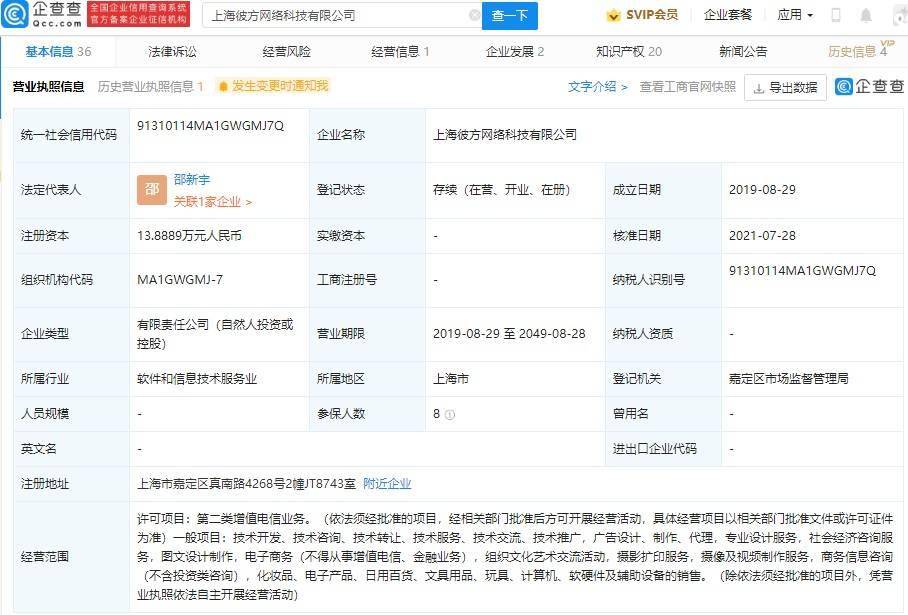This screenshot has width=908, height=615.
Task: Click the 登记状态 value 存续（在营、开业、在册）
Action: tap(501, 189)
